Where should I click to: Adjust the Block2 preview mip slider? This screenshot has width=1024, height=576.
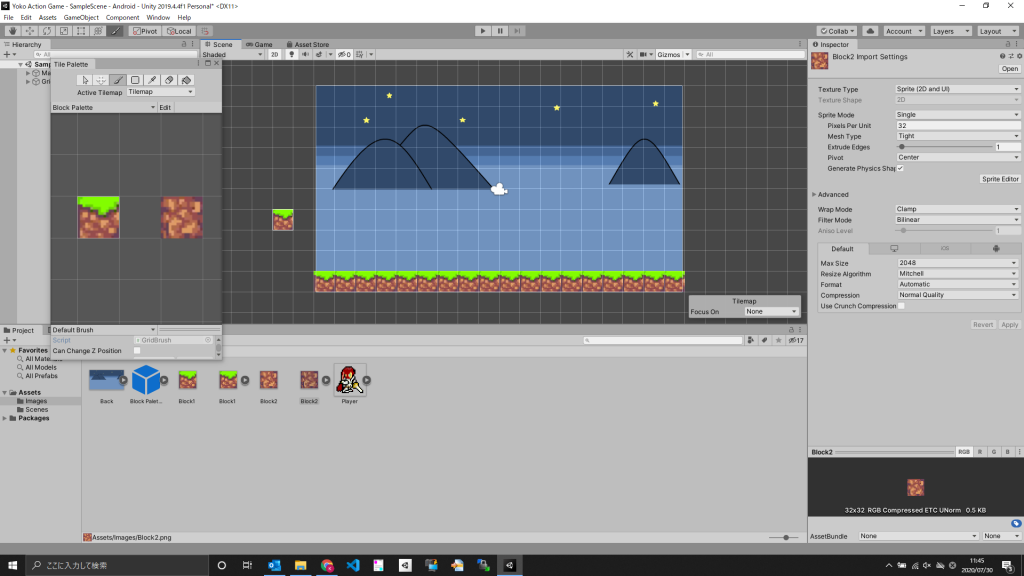[x=895, y=452]
